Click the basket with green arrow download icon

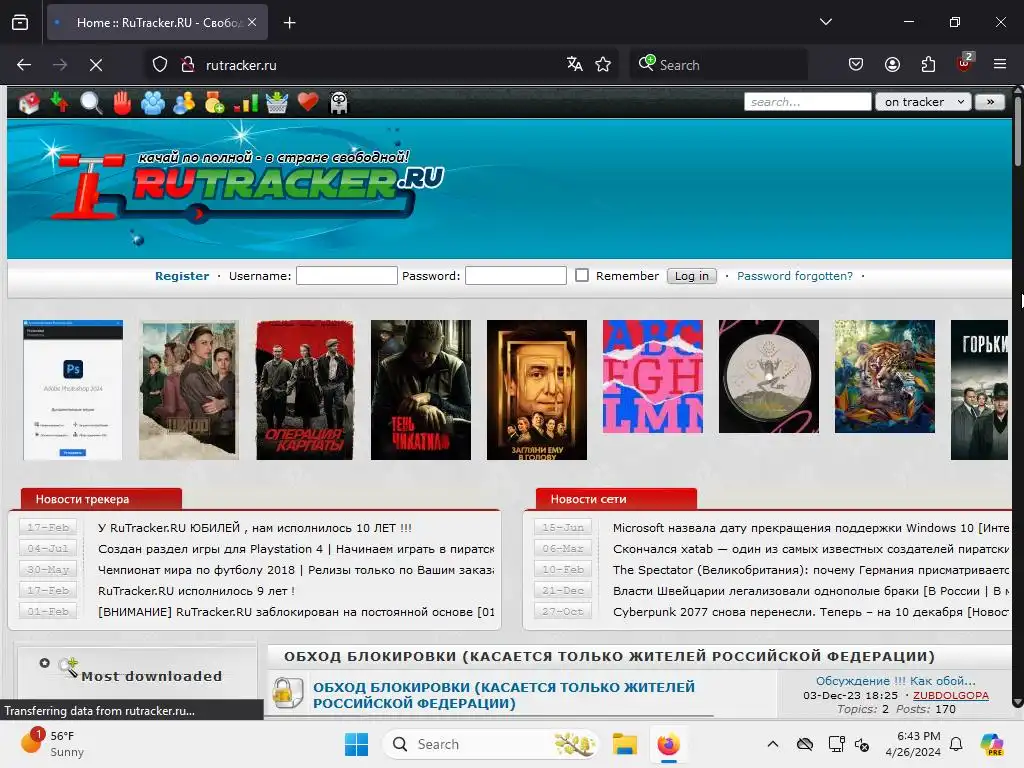277,103
